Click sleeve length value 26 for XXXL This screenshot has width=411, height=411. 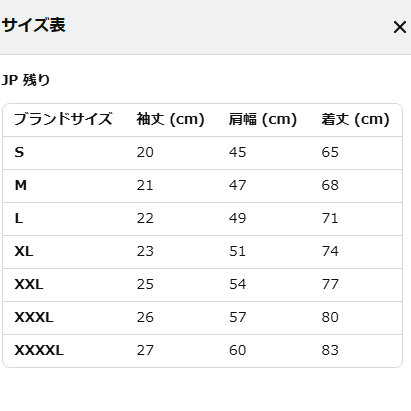tap(145, 317)
